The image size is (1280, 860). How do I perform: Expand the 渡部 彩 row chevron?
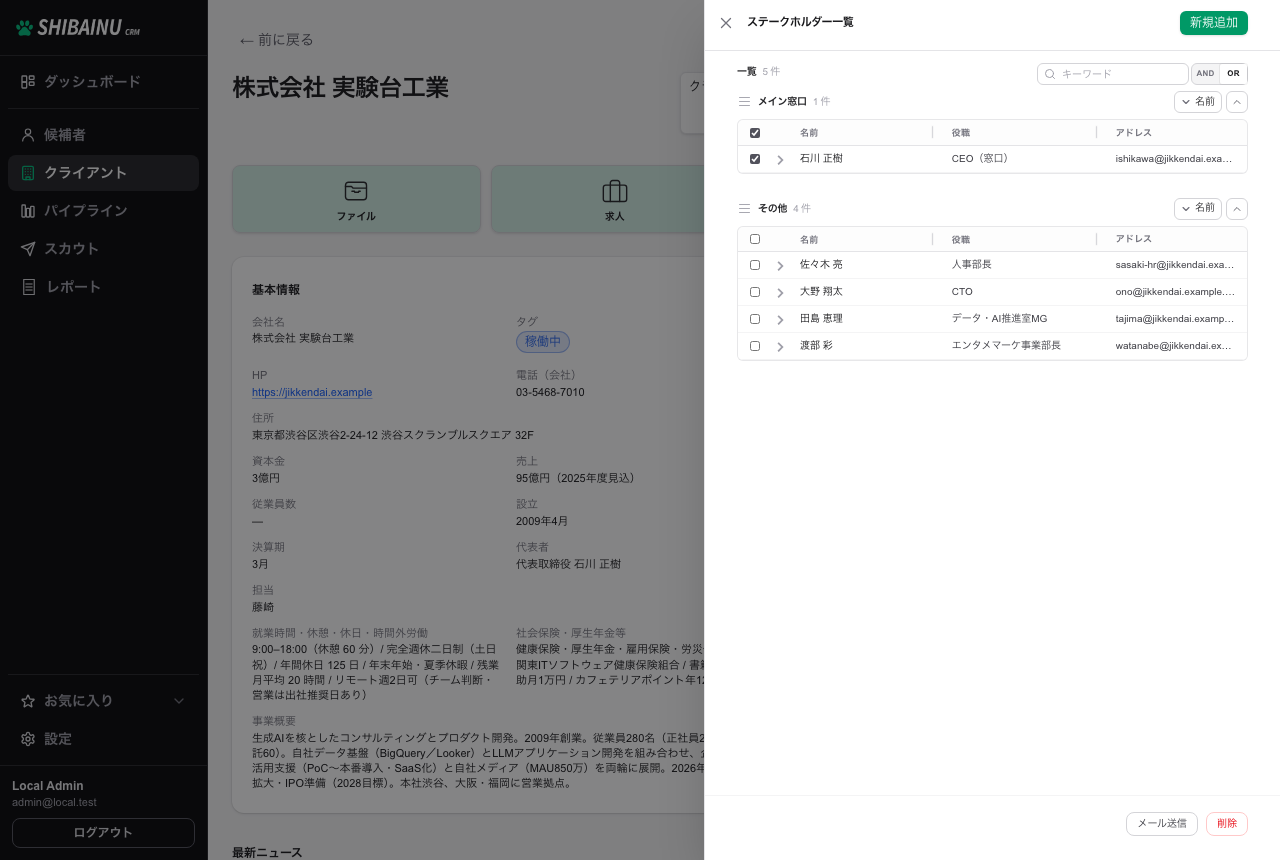[x=780, y=347]
